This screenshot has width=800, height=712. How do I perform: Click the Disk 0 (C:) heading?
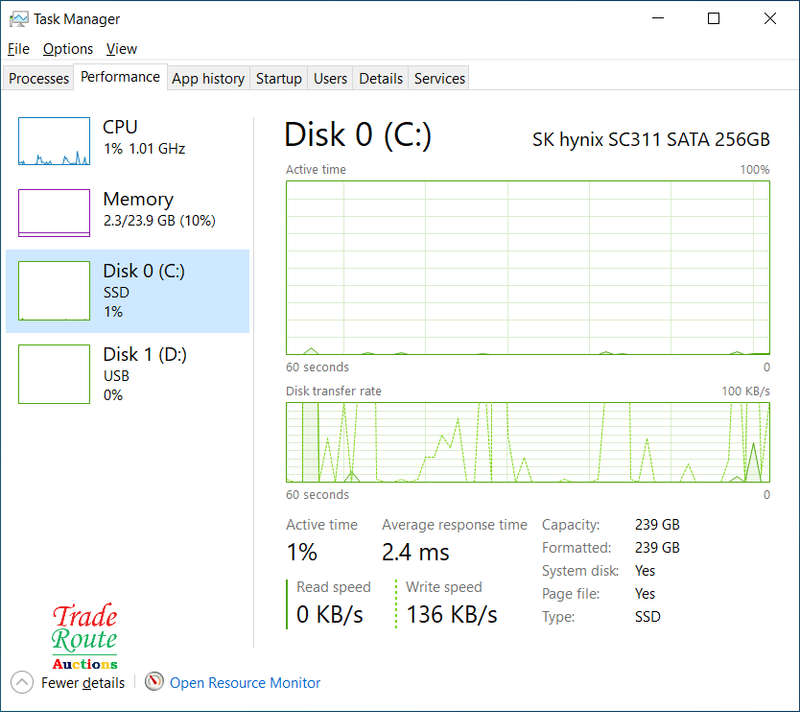click(358, 135)
